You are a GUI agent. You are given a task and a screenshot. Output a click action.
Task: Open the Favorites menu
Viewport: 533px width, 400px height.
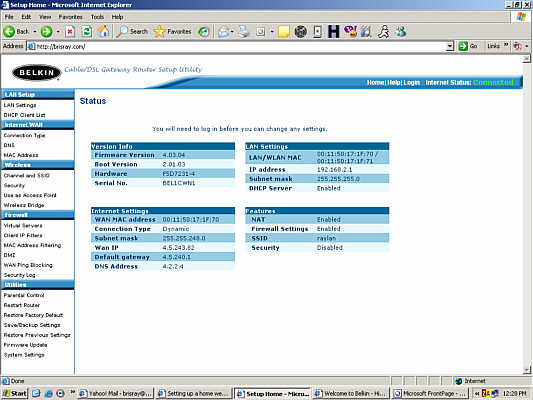pyautogui.click(x=70, y=17)
